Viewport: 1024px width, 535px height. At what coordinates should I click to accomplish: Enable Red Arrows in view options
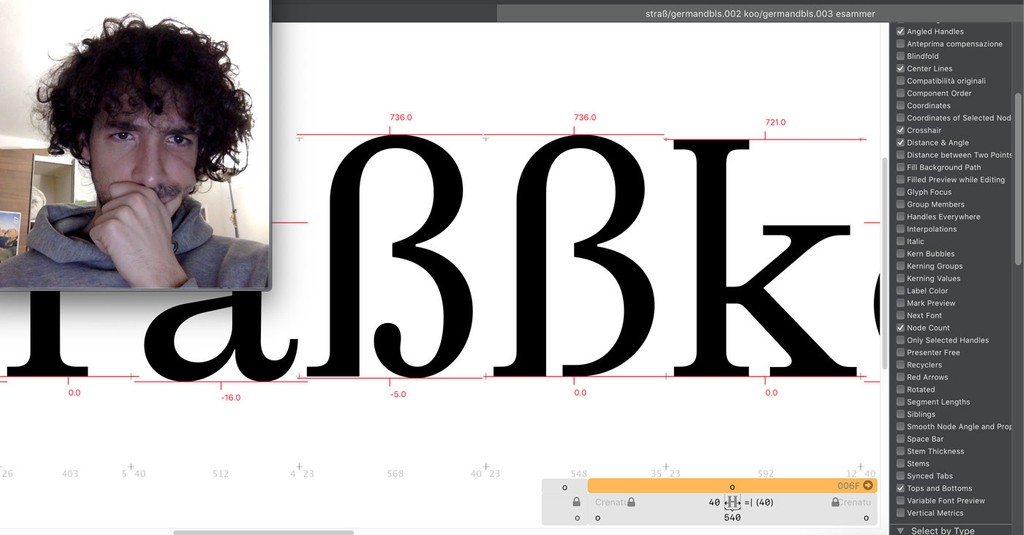pos(901,377)
